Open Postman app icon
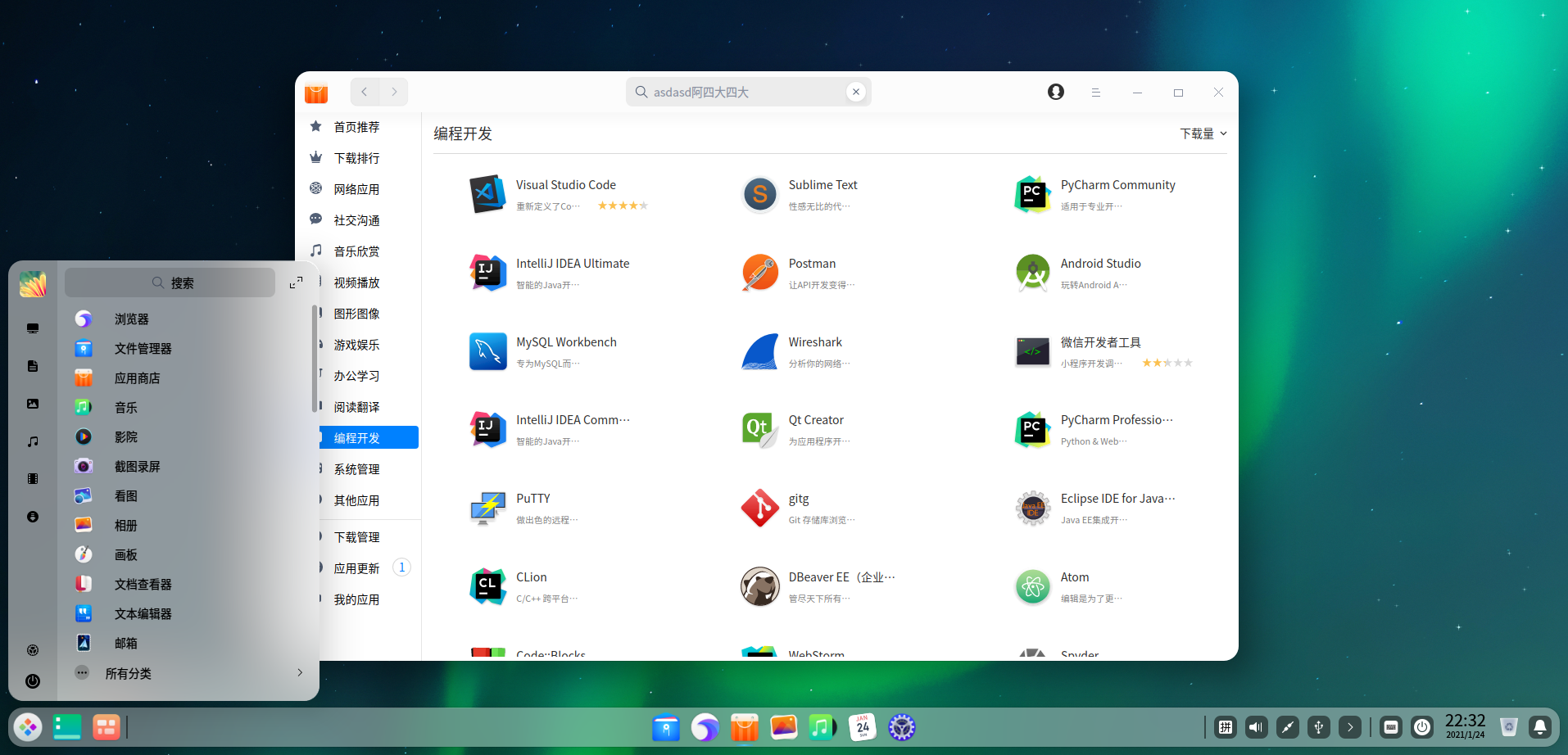This screenshot has height=755, width=1568. [x=760, y=273]
